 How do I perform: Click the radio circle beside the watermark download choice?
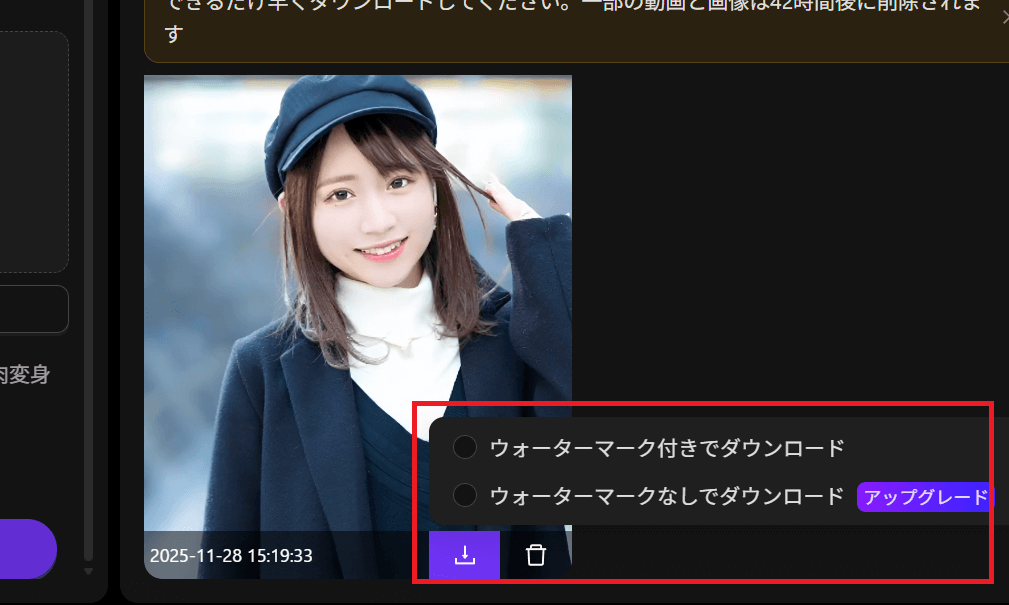tap(464, 447)
